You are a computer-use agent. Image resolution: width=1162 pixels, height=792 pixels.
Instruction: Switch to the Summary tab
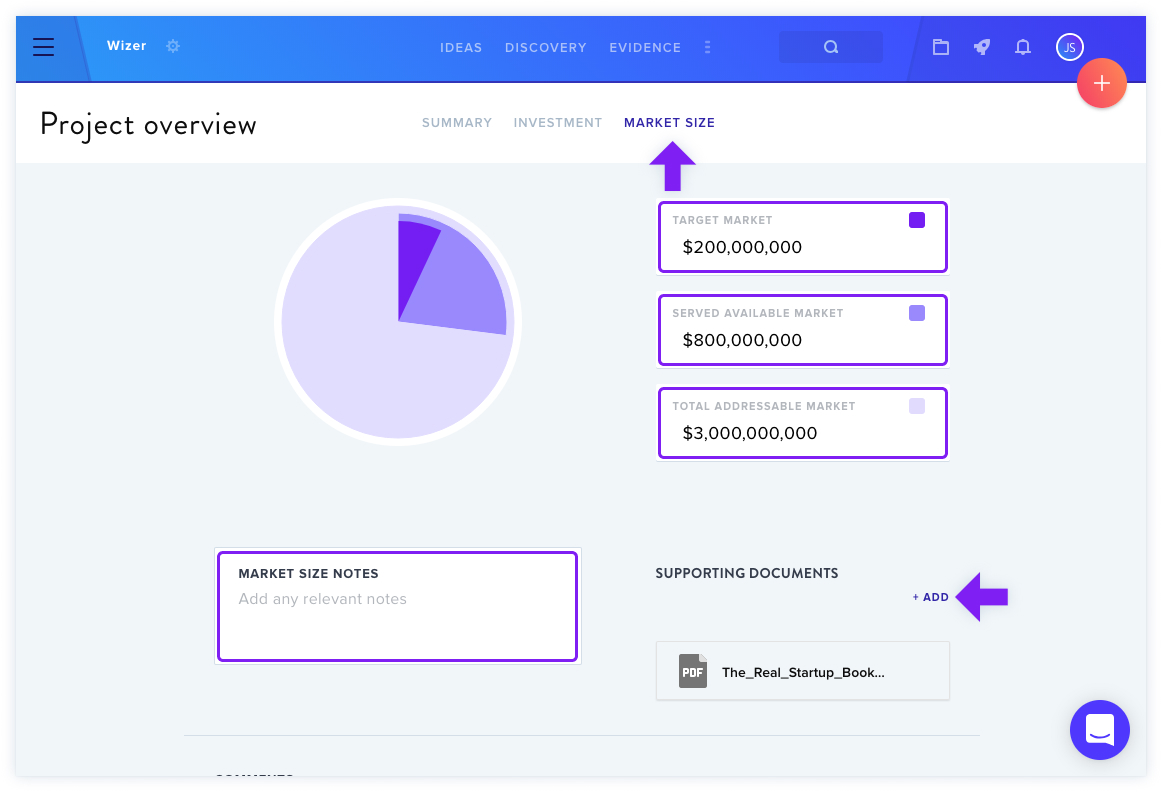[456, 123]
